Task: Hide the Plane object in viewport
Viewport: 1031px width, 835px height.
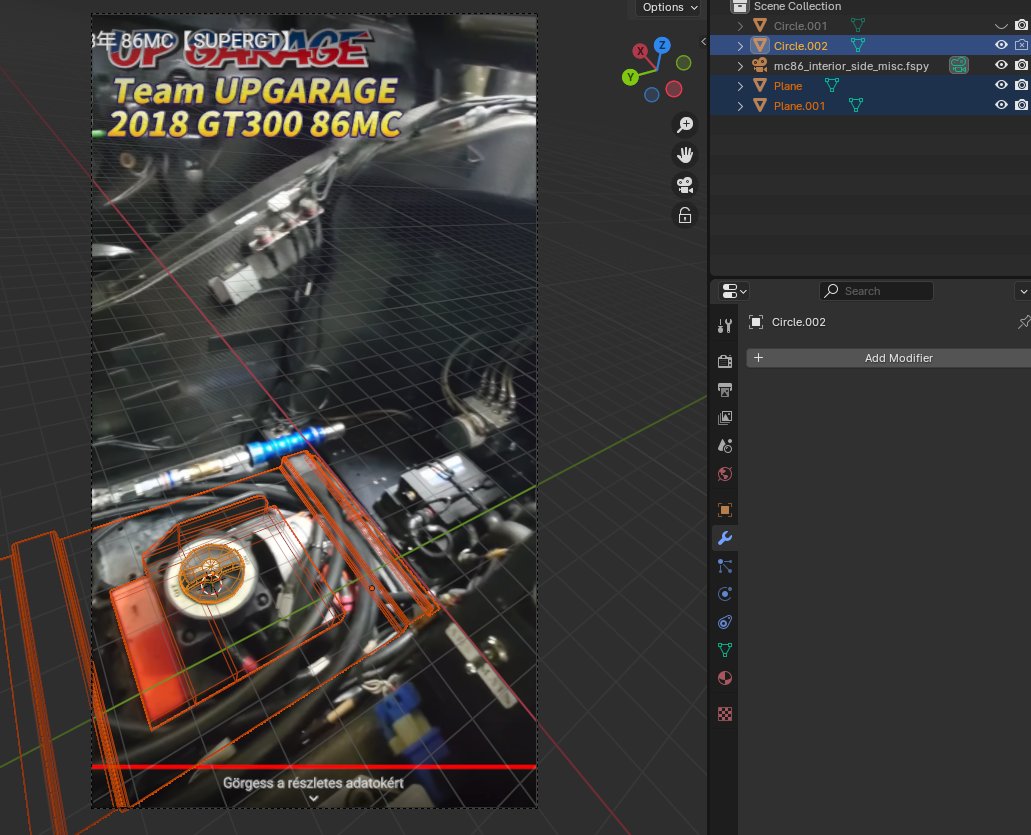Action: click(x=1001, y=85)
